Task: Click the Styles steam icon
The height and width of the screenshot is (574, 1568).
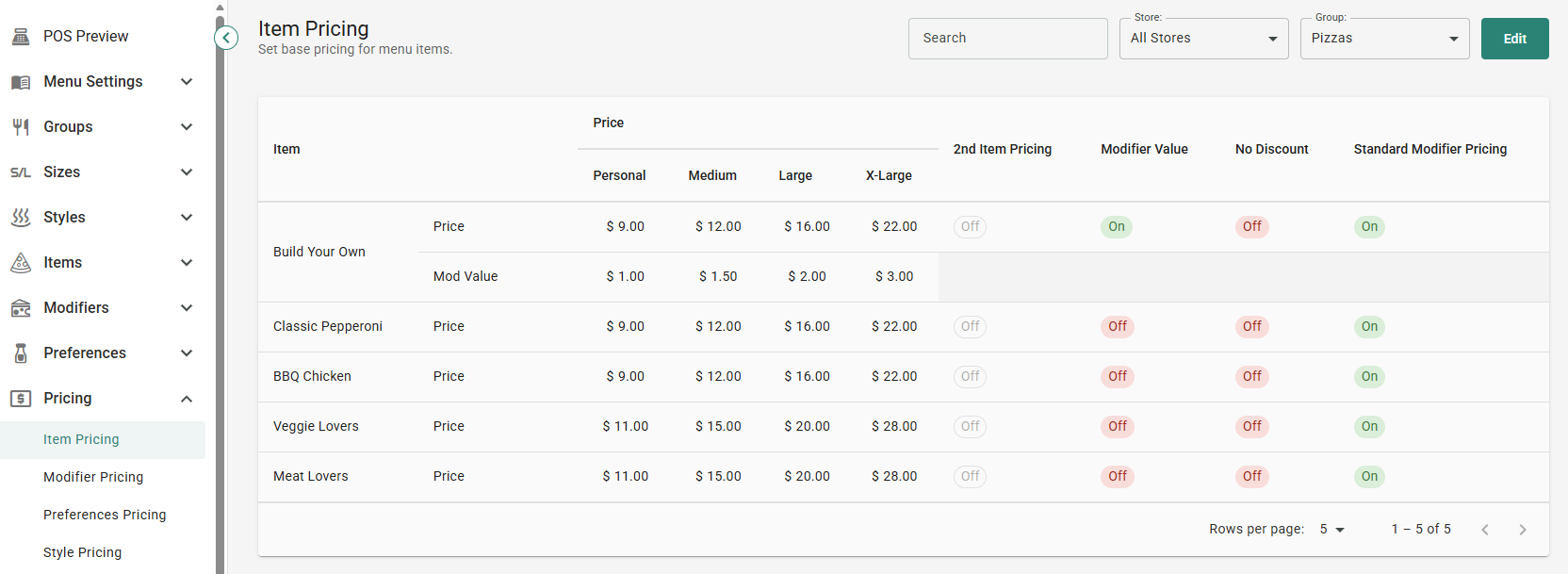Action: (21, 218)
